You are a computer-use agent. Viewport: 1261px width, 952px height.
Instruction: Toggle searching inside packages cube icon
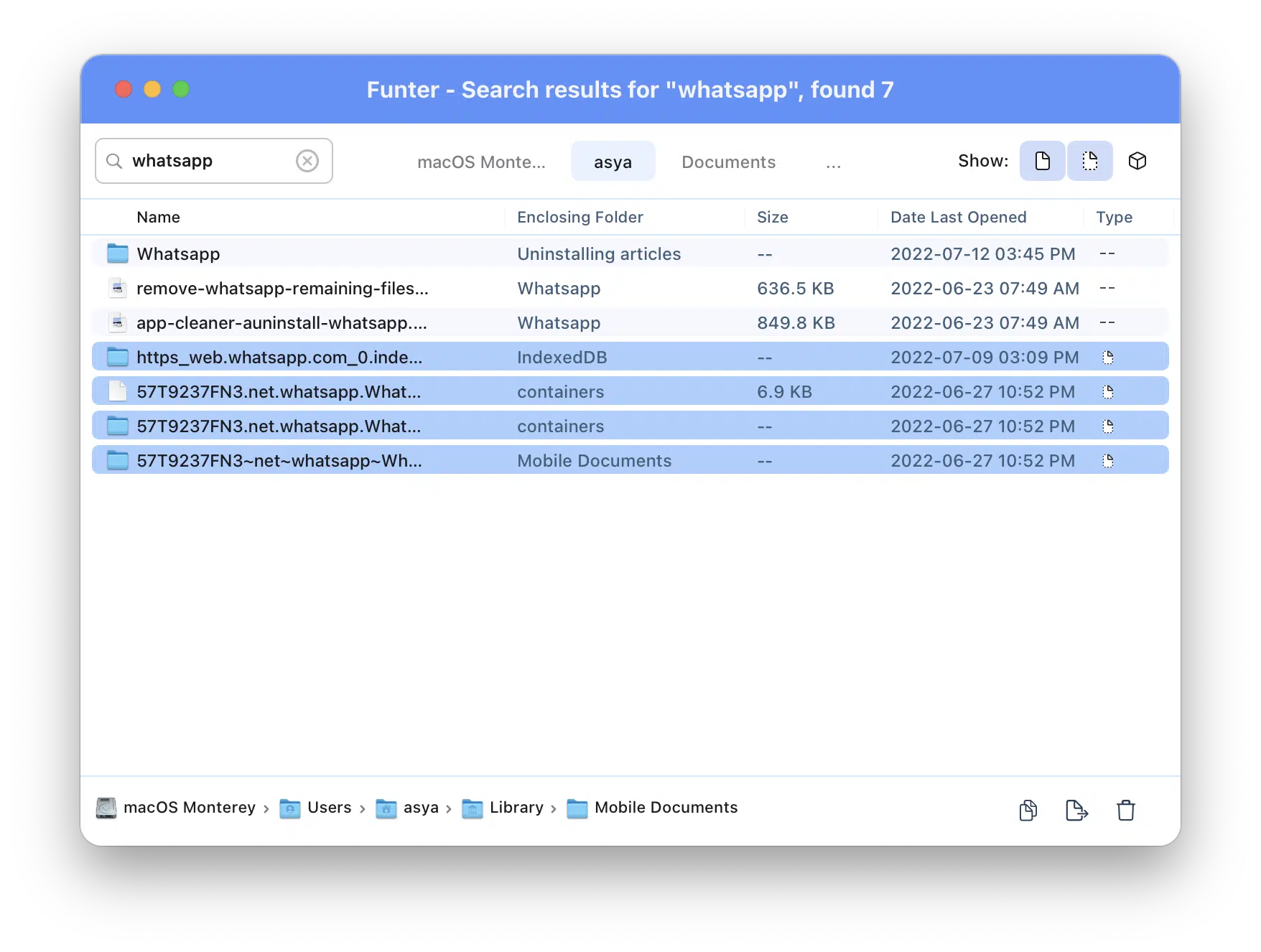[x=1137, y=161]
